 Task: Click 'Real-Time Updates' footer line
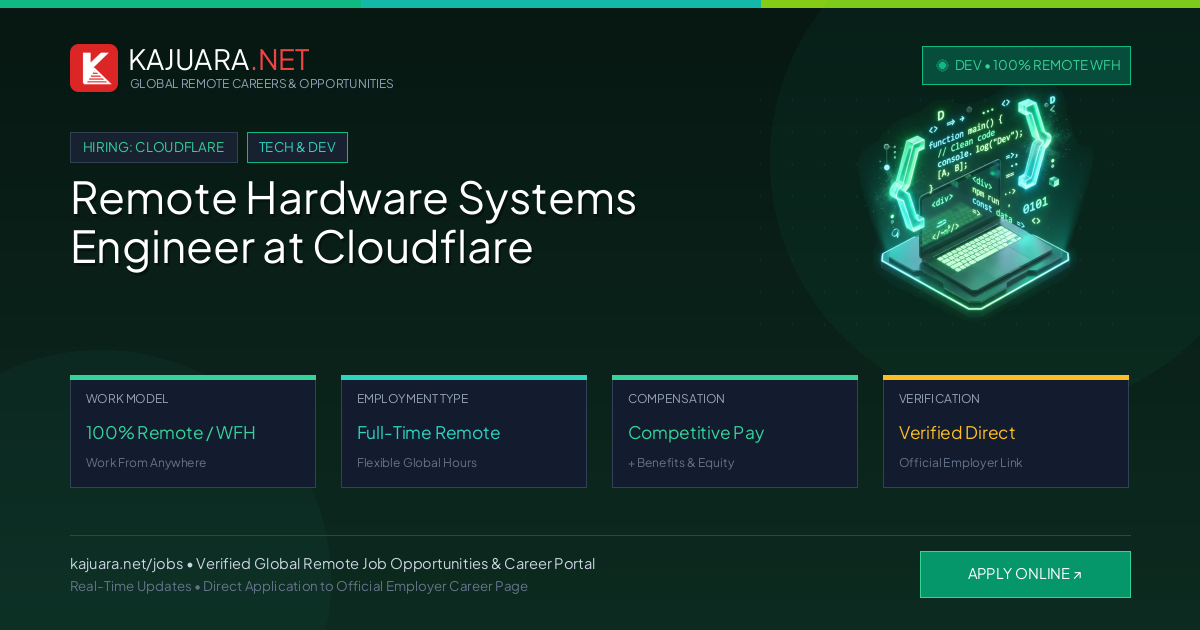click(299, 586)
